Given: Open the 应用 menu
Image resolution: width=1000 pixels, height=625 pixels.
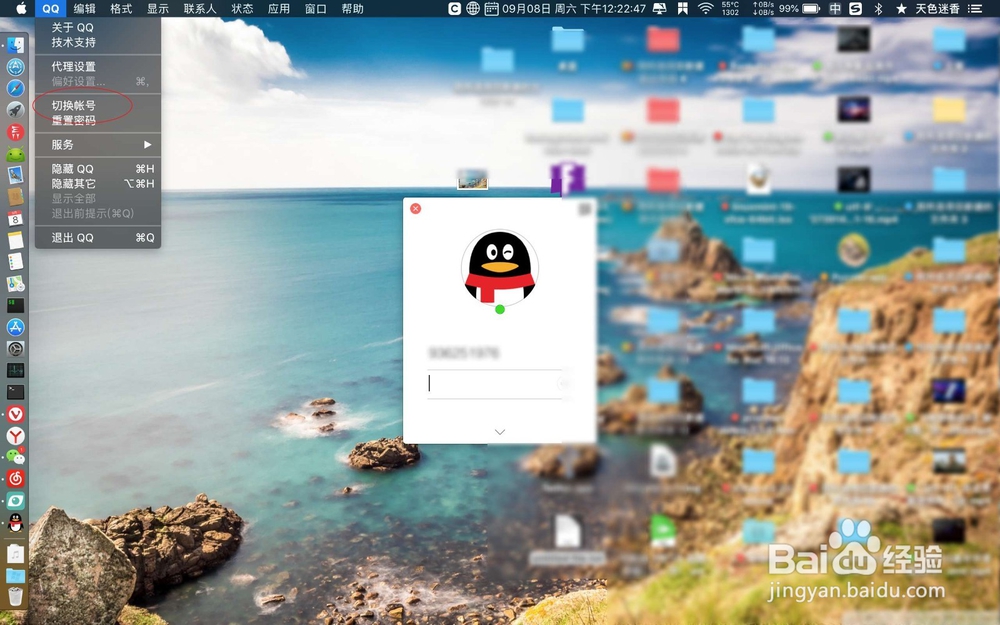Looking at the screenshot, I should (x=279, y=8).
